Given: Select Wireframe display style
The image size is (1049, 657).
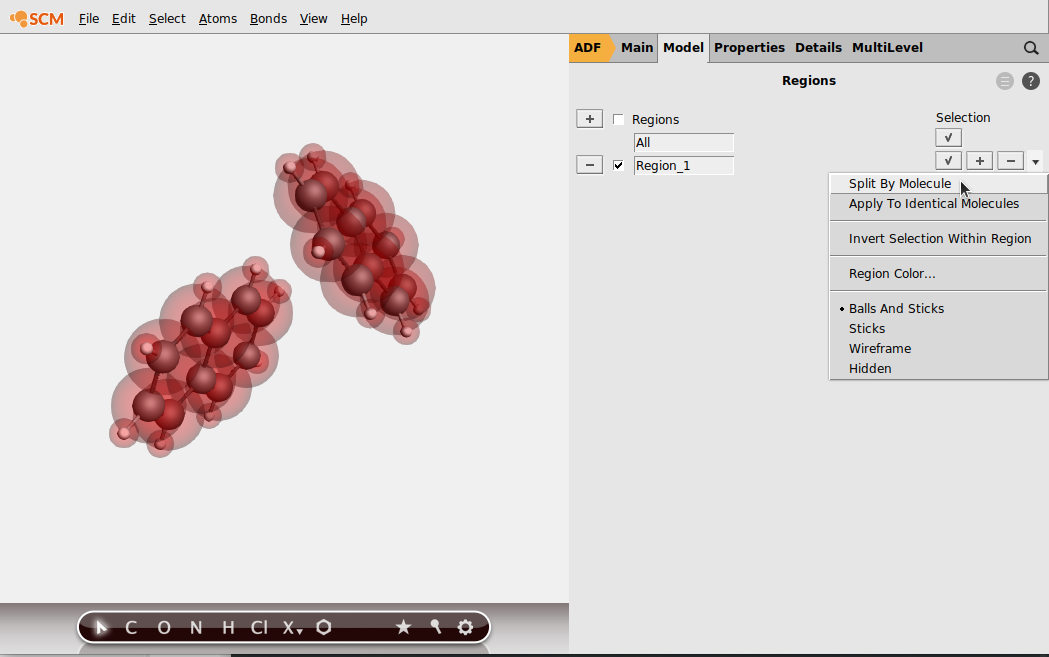Looking at the screenshot, I should pos(938,349).
